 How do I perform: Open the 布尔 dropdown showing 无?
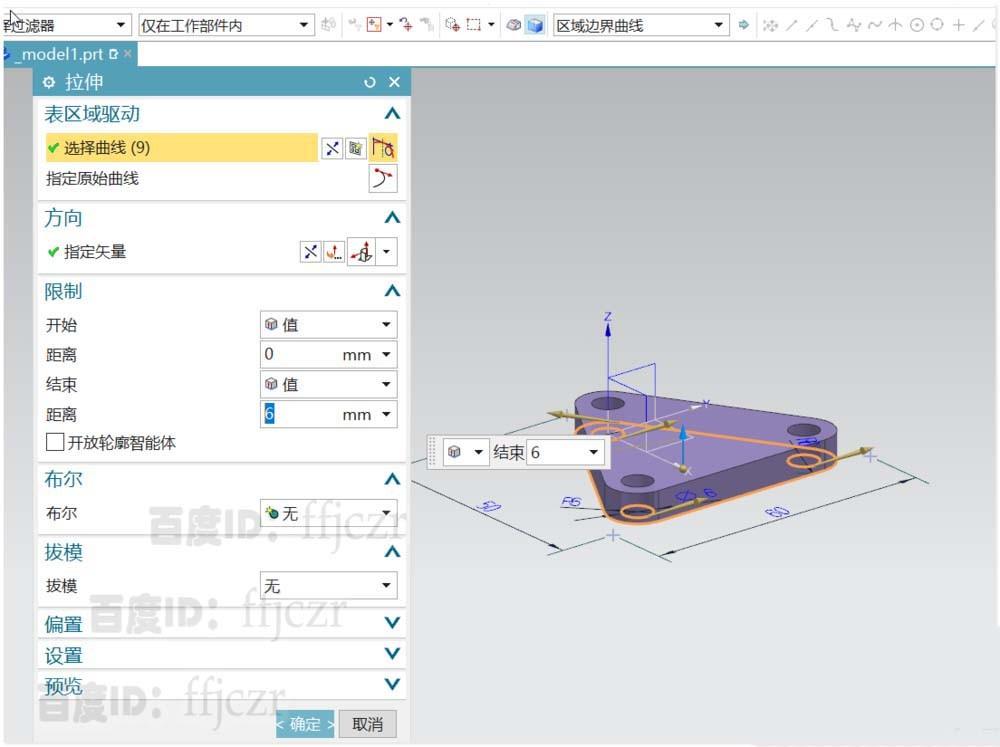pos(328,513)
